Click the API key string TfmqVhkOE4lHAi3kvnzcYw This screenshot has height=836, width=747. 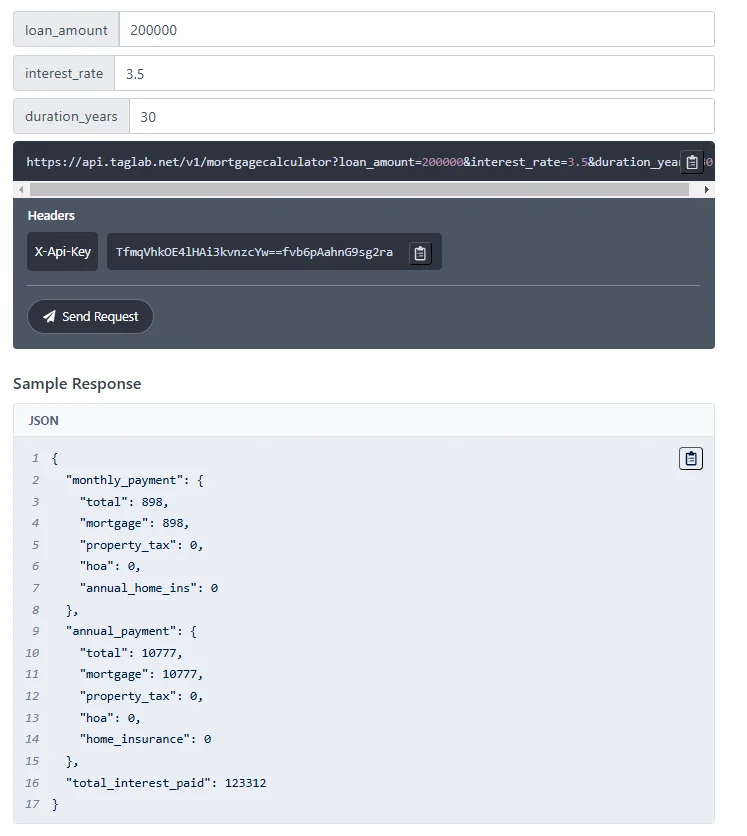(254, 252)
